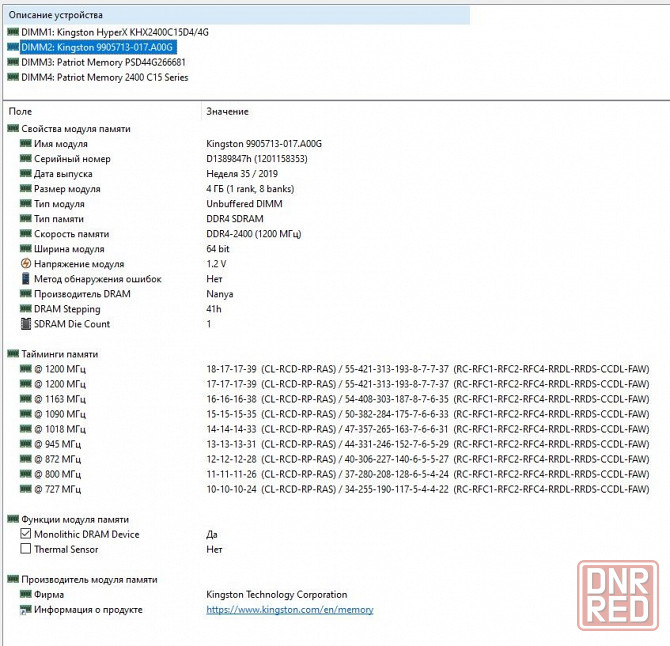Click the icon next to Фирма
670x646 pixels.
tap(26, 594)
